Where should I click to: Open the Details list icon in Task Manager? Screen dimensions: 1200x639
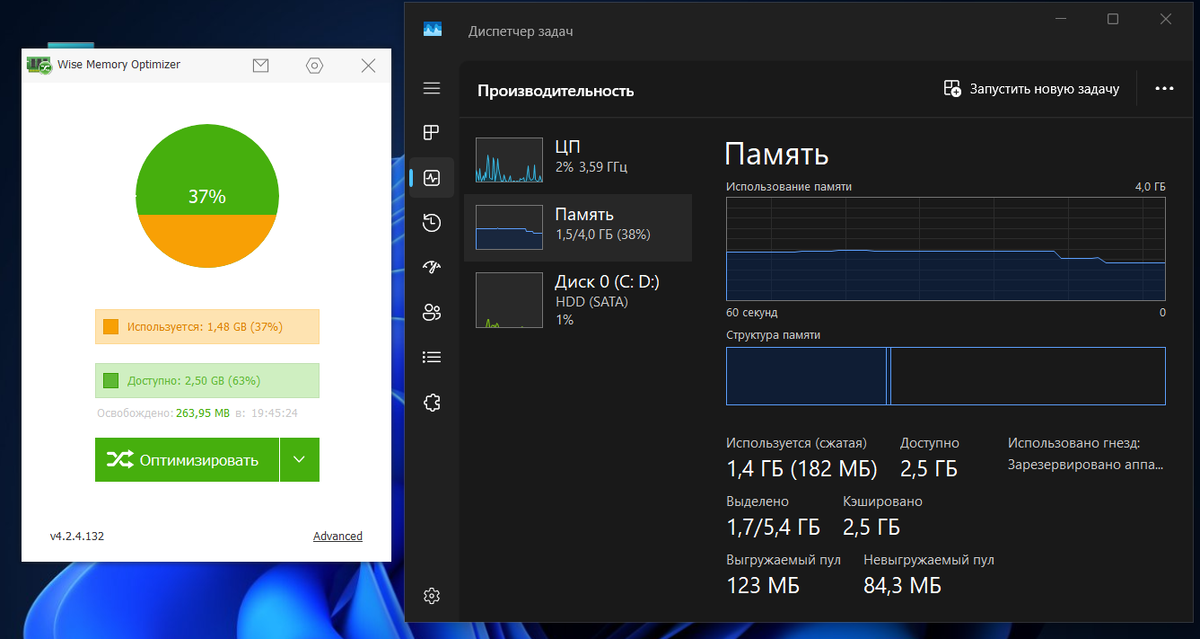coord(432,357)
